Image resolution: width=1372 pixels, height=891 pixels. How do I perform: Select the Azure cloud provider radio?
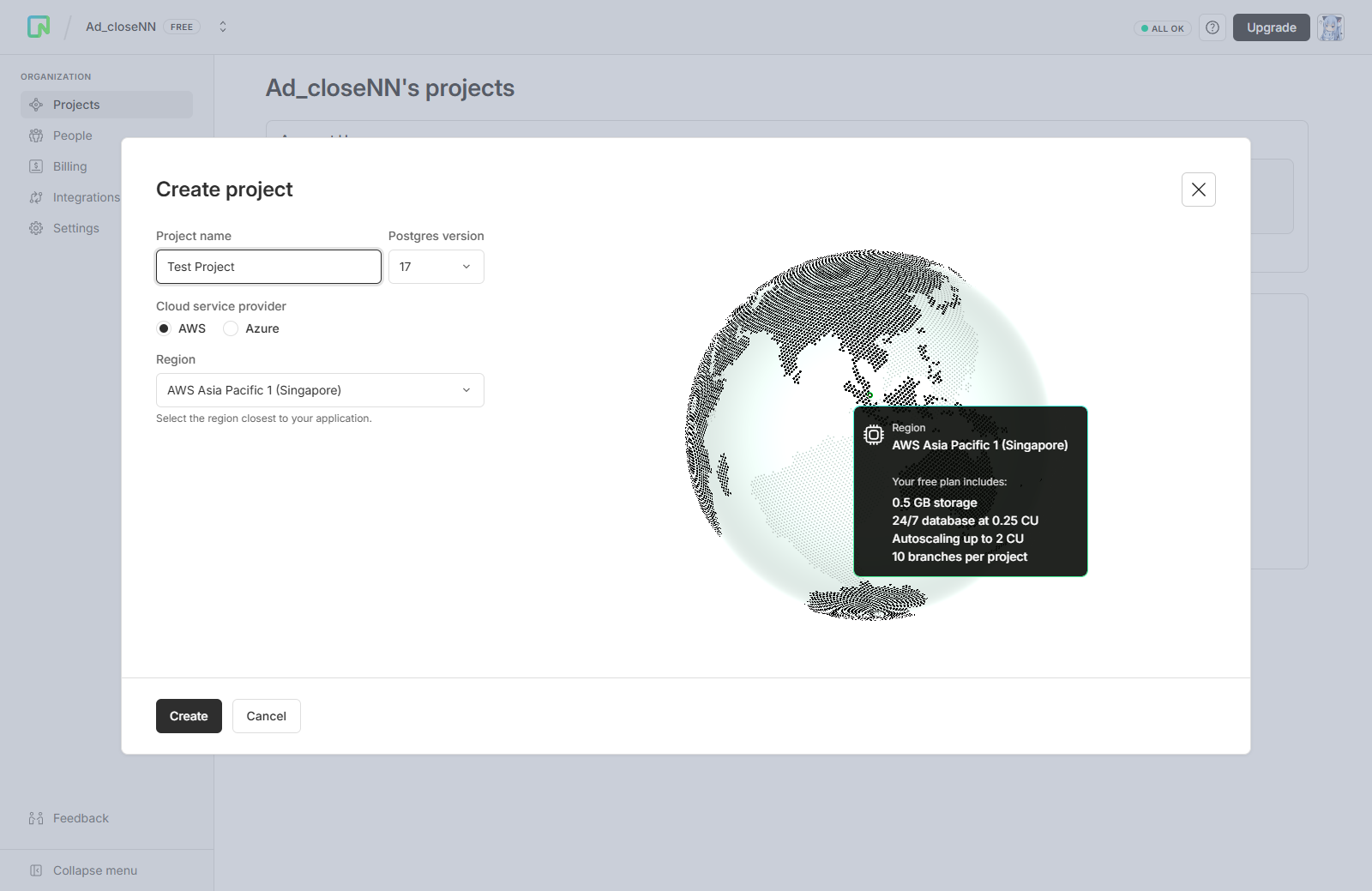(x=231, y=328)
